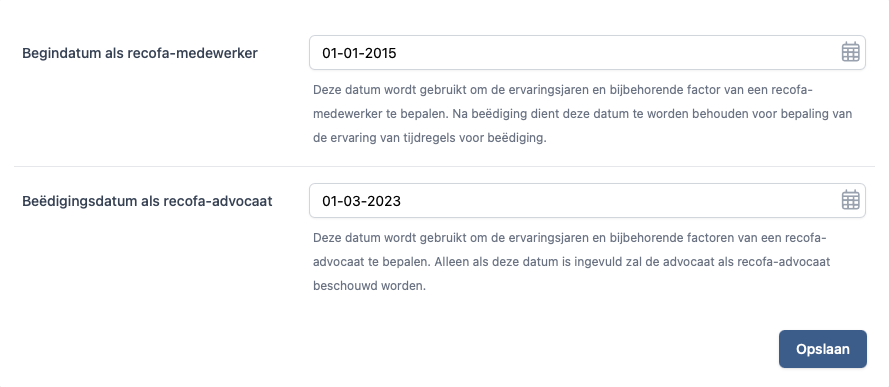Open calendar picker for Begindatum als recofa-medewerker
Image resolution: width=889 pixels, height=387 pixels.
[x=850, y=52]
